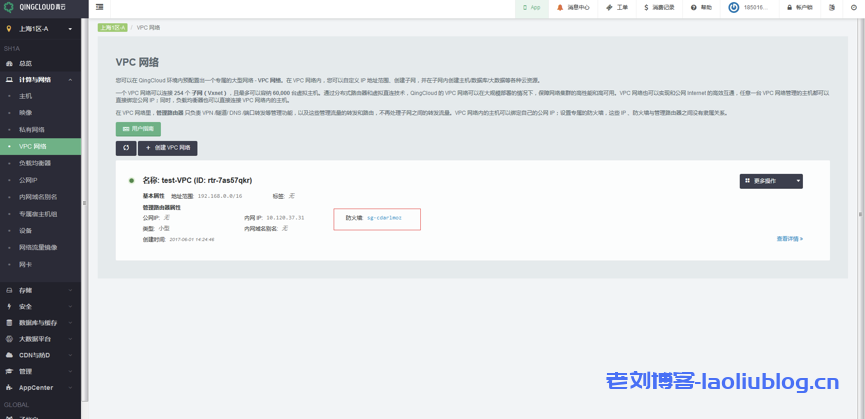
Task: Expand the 安全 sidebar section
Action: [40, 307]
